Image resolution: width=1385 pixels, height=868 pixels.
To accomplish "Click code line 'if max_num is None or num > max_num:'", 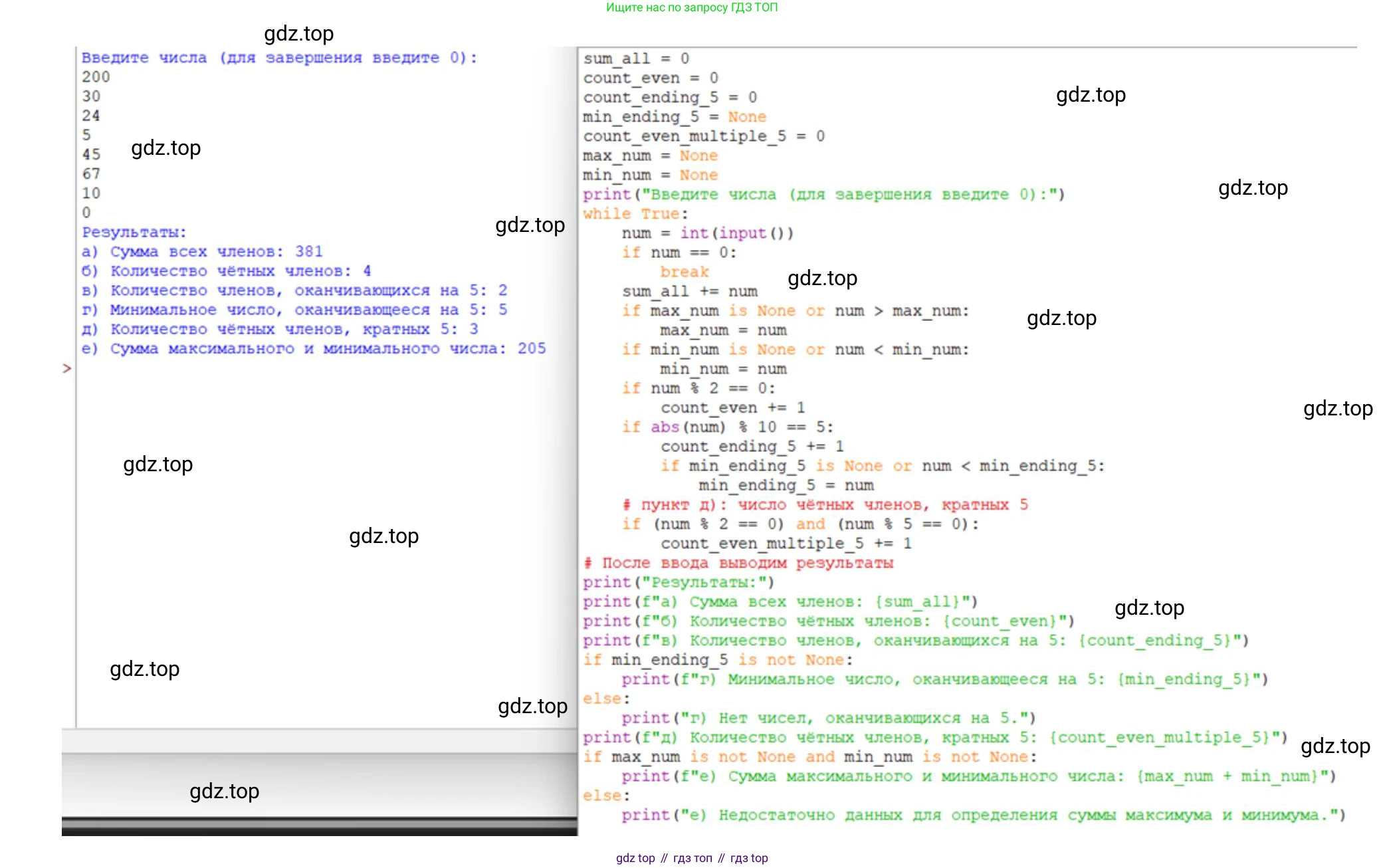I will 796,311.
